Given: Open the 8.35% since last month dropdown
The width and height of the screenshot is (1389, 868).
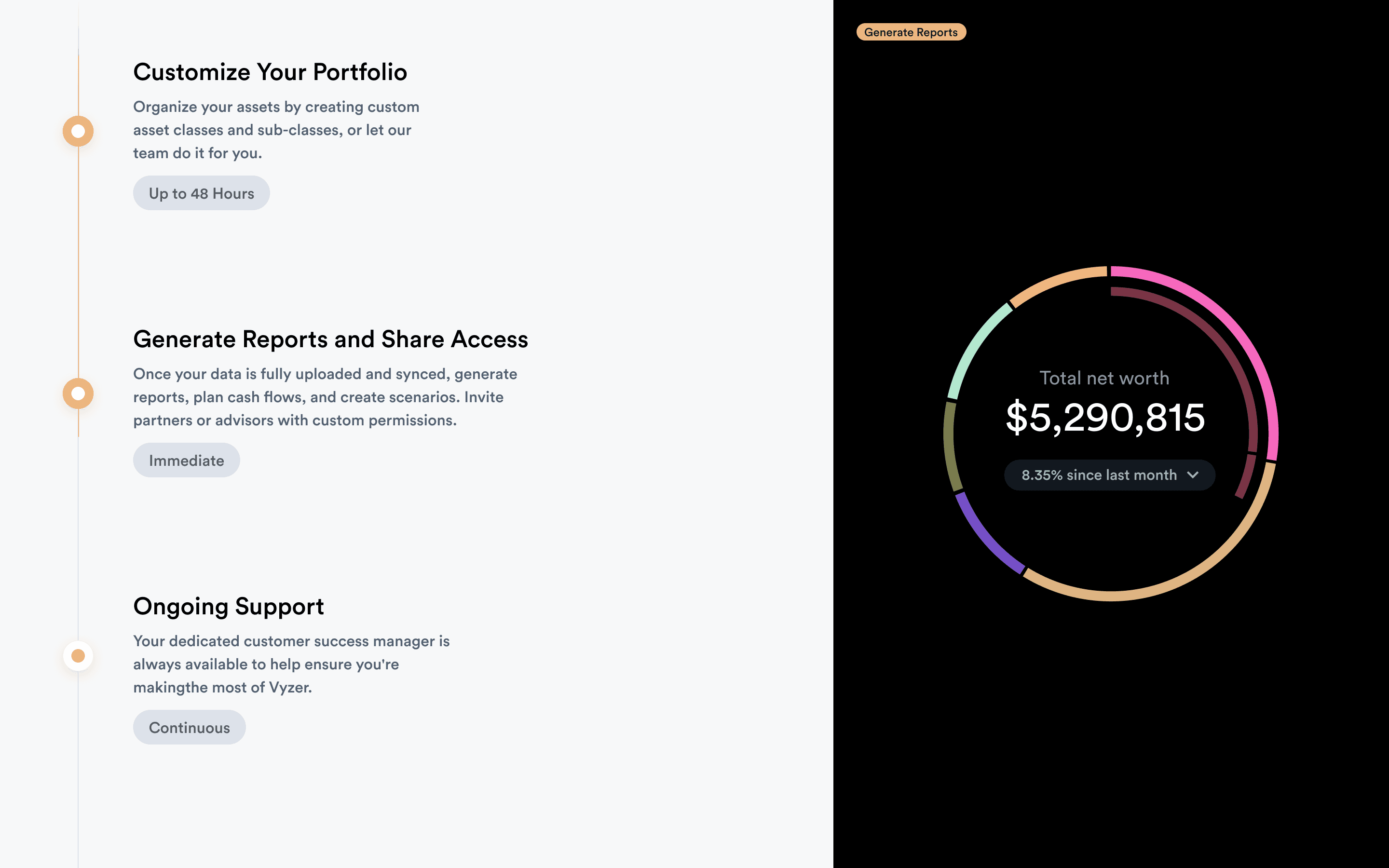Looking at the screenshot, I should coord(1109,475).
